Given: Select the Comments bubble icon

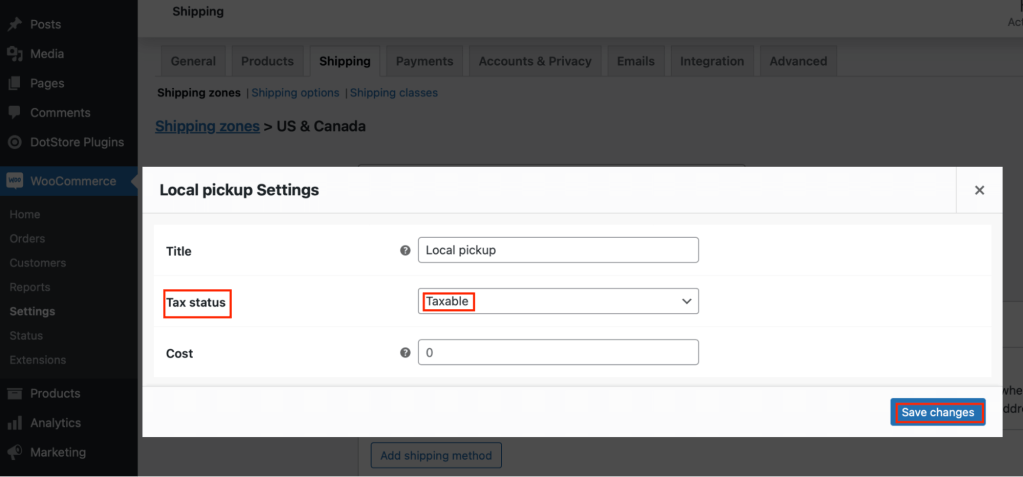Looking at the screenshot, I should [x=14, y=112].
